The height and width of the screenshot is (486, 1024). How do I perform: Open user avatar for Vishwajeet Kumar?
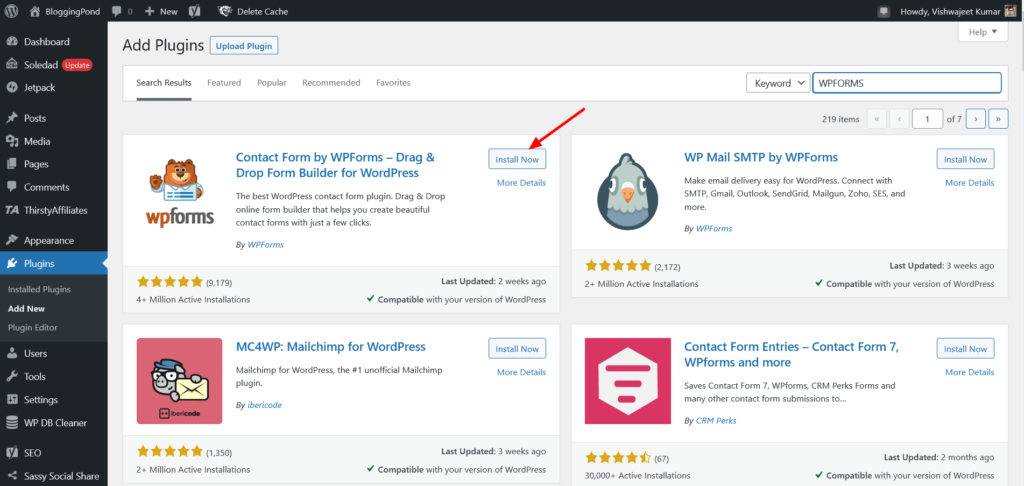click(x=1011, y=11)
